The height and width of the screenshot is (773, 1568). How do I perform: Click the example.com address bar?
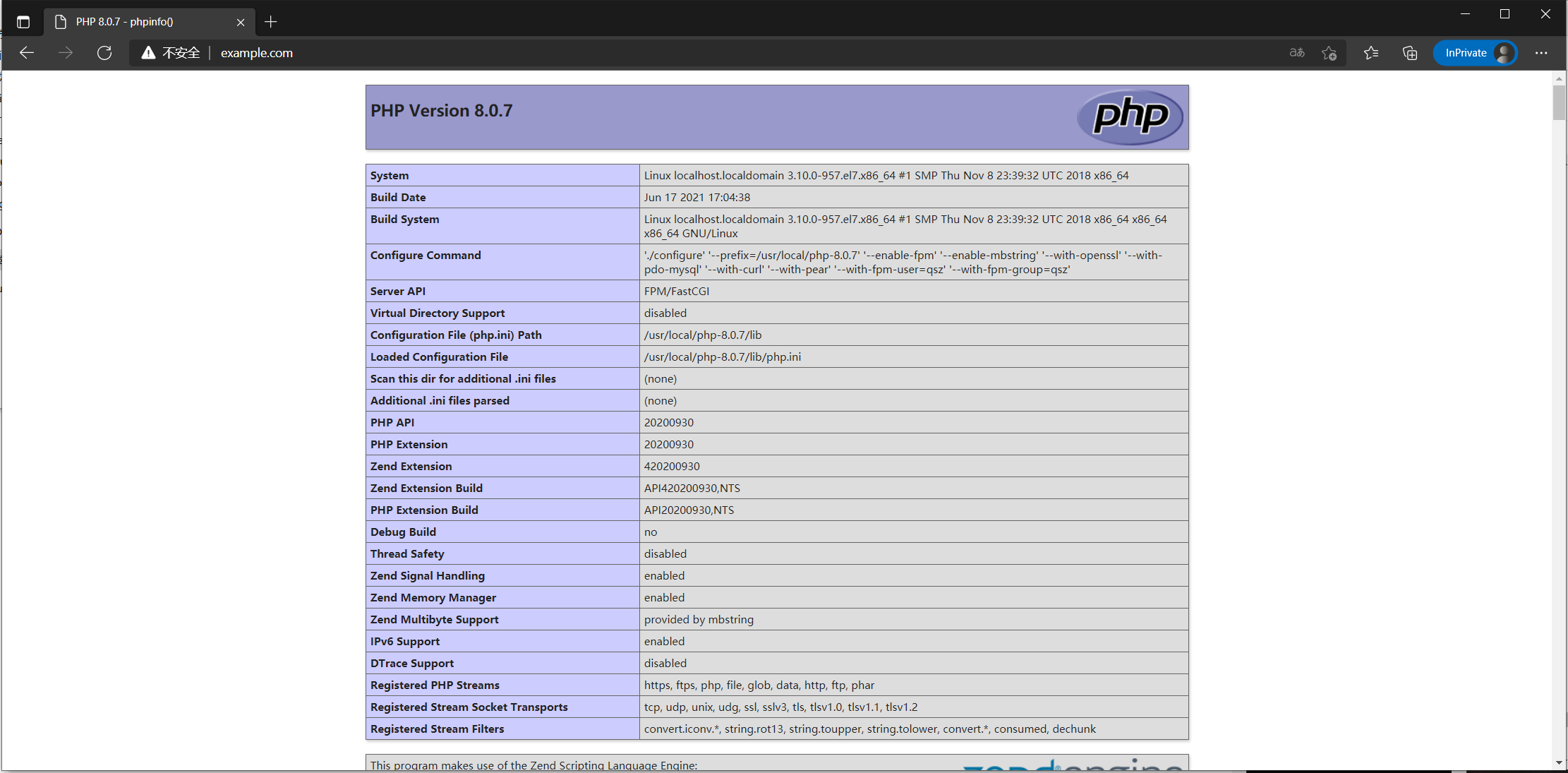[x=257, y=53]
